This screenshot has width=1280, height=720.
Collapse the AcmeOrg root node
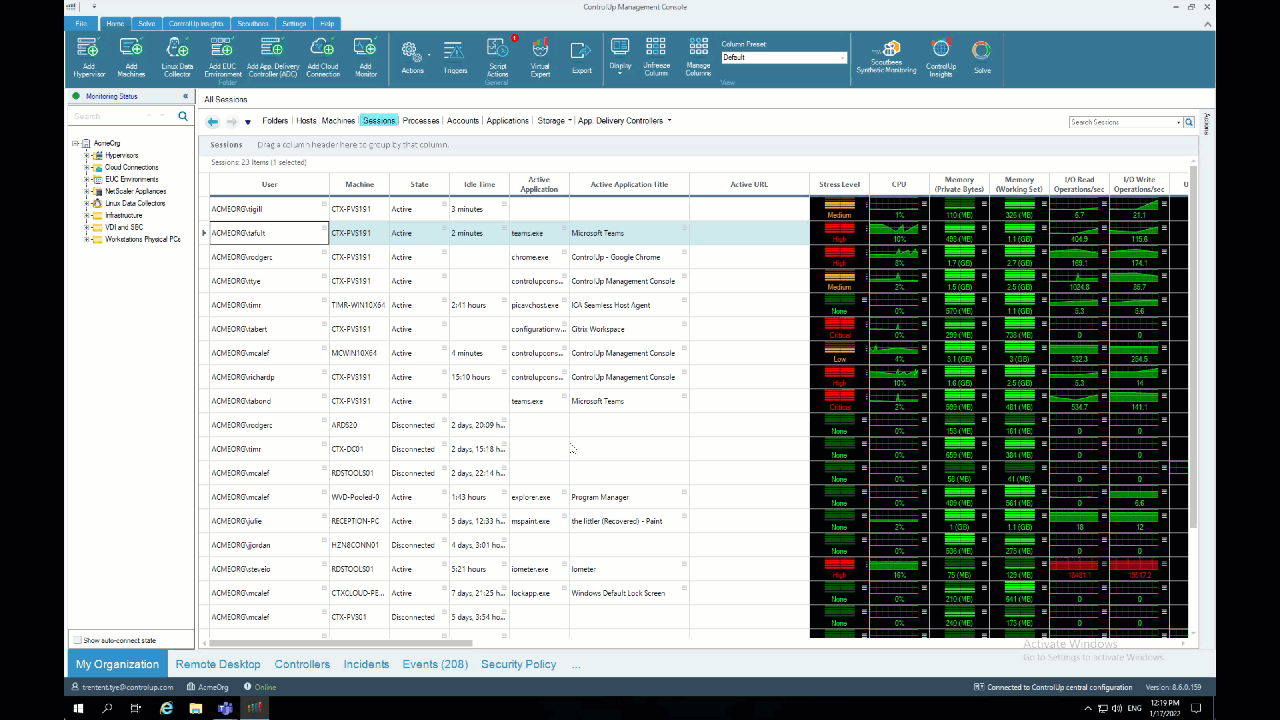(76, 143)
